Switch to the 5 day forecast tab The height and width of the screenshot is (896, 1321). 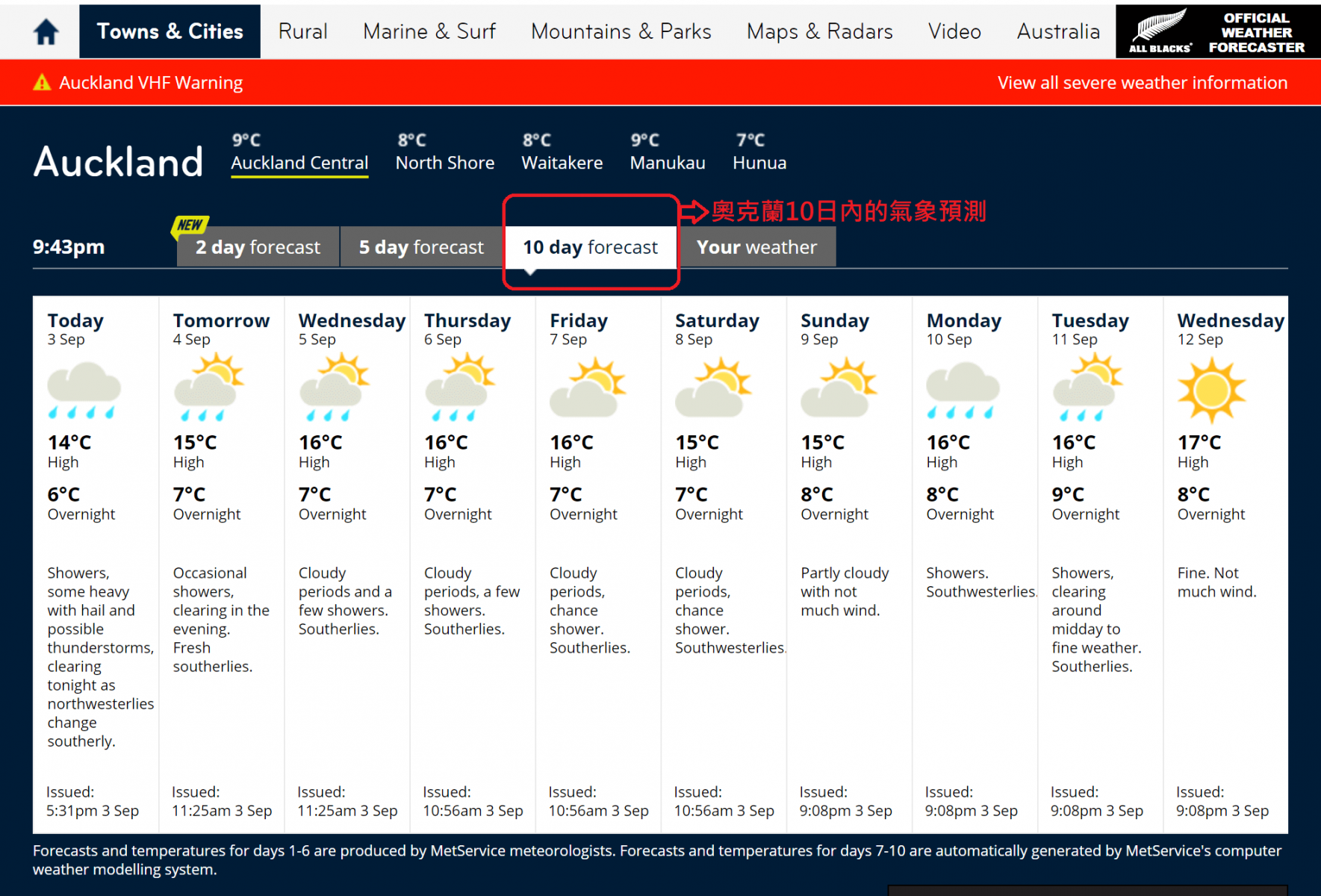421,247
